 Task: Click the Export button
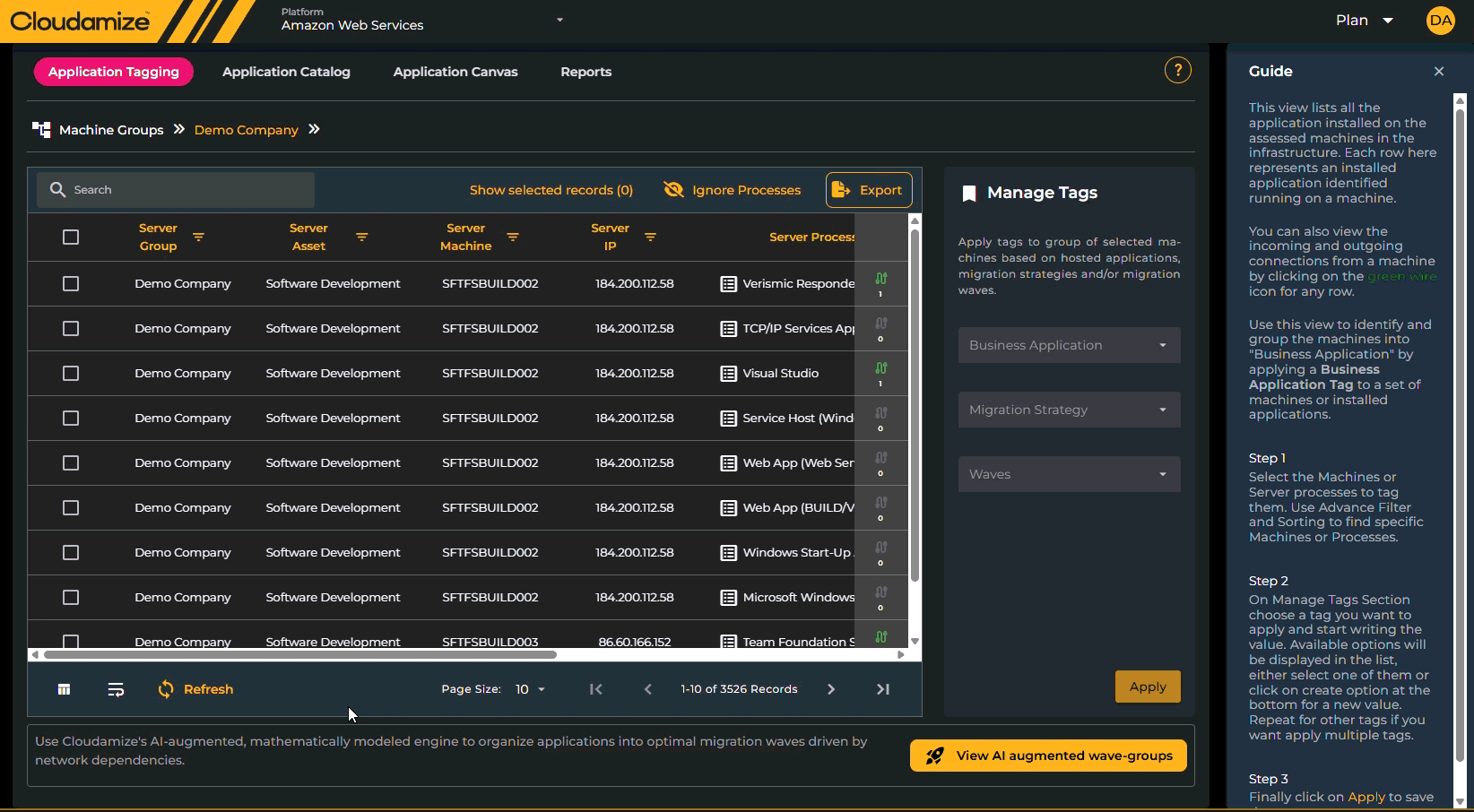[x=868, y=190]
